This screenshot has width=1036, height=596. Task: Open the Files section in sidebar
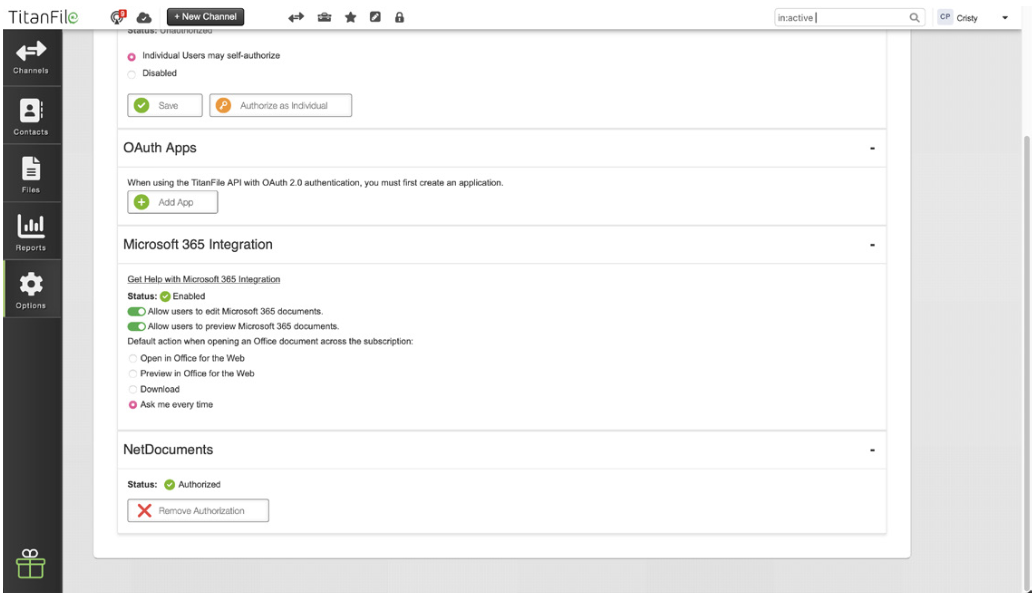tap(31, 174)
